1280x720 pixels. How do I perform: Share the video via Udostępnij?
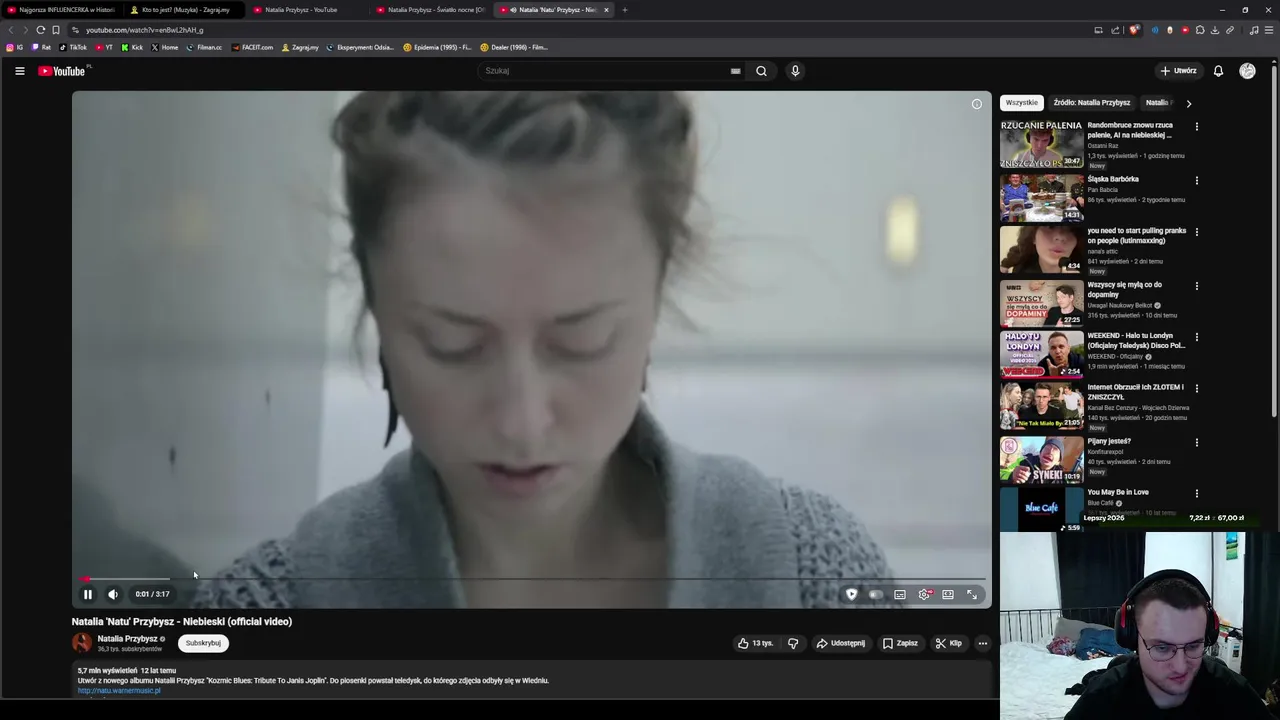click(x=841, y=643)
